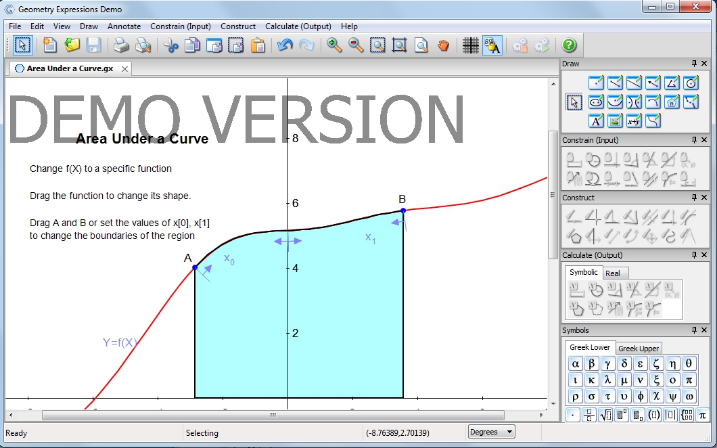Viewport: 717px width, 448px height.
Task: Insert the fraction template
Action: pyautogui.click(x=589, y=415)
